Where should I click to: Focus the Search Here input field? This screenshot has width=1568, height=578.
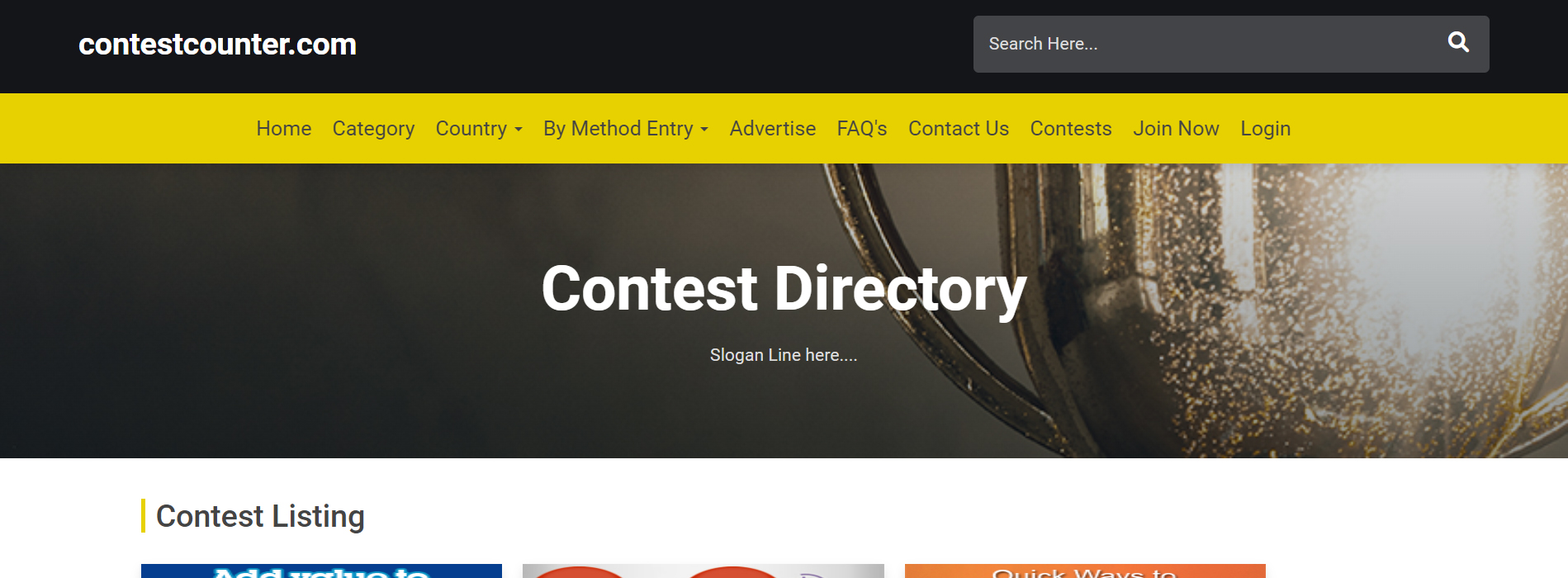pos(1206,44)
